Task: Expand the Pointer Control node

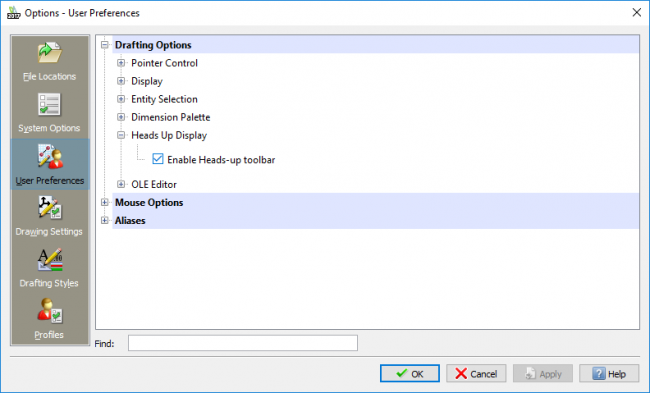Action: pyautogui.click(x=121, y=63)
